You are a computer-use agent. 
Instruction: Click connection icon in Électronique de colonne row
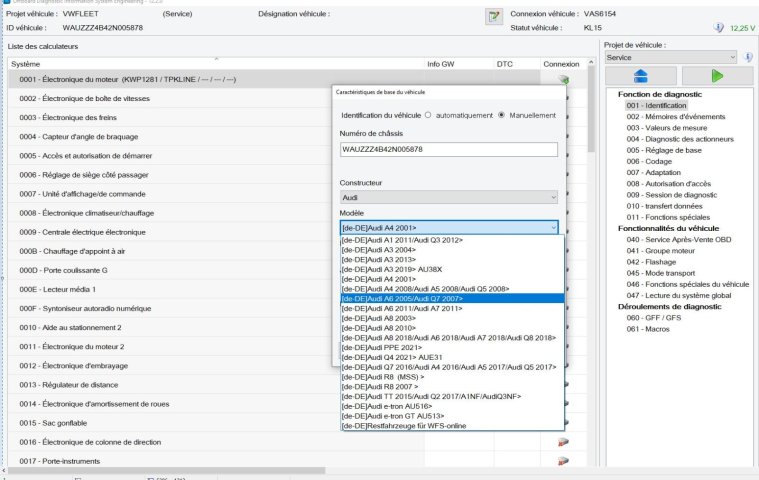(563, 442)
